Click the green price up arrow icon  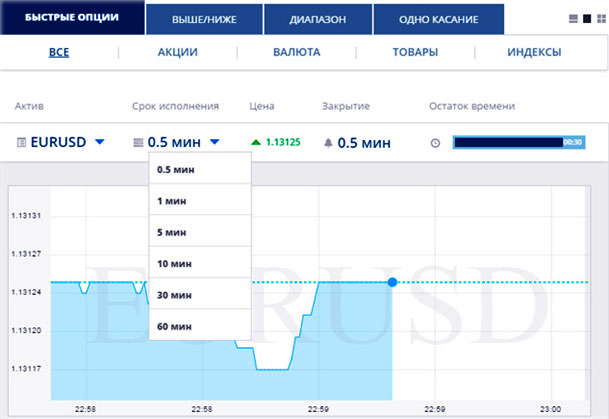pos(258,143)
